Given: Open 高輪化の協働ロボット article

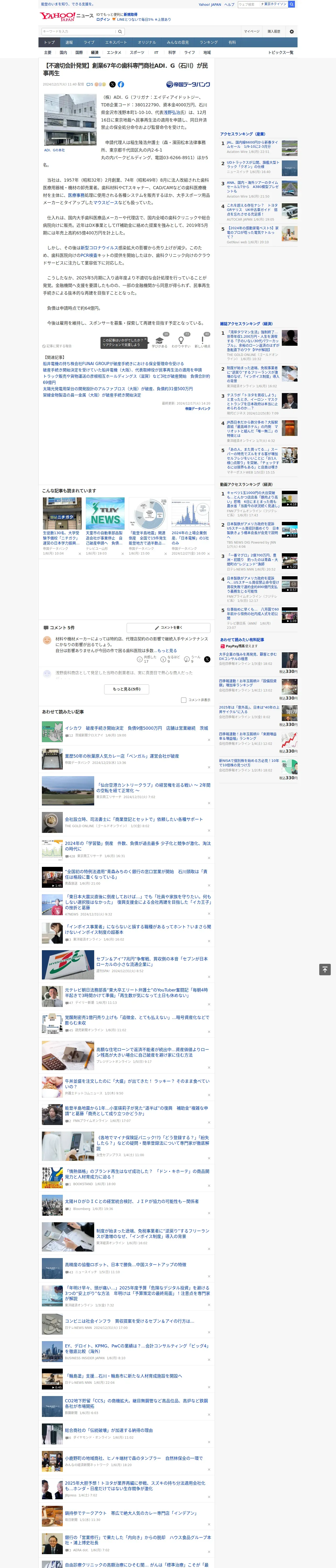Looking at the screenshot, I should point(126,1264).
